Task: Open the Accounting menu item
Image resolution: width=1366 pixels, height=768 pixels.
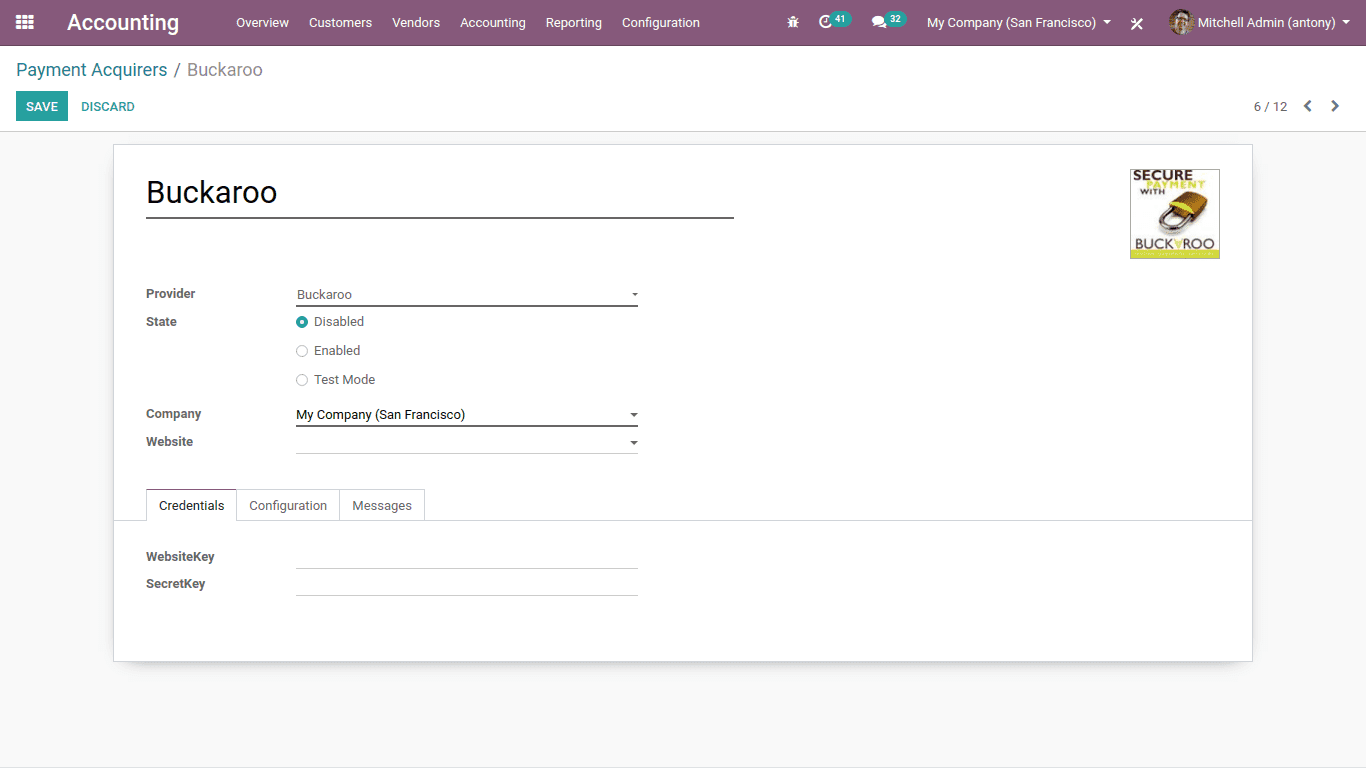Action: click(x=493, y=22)
